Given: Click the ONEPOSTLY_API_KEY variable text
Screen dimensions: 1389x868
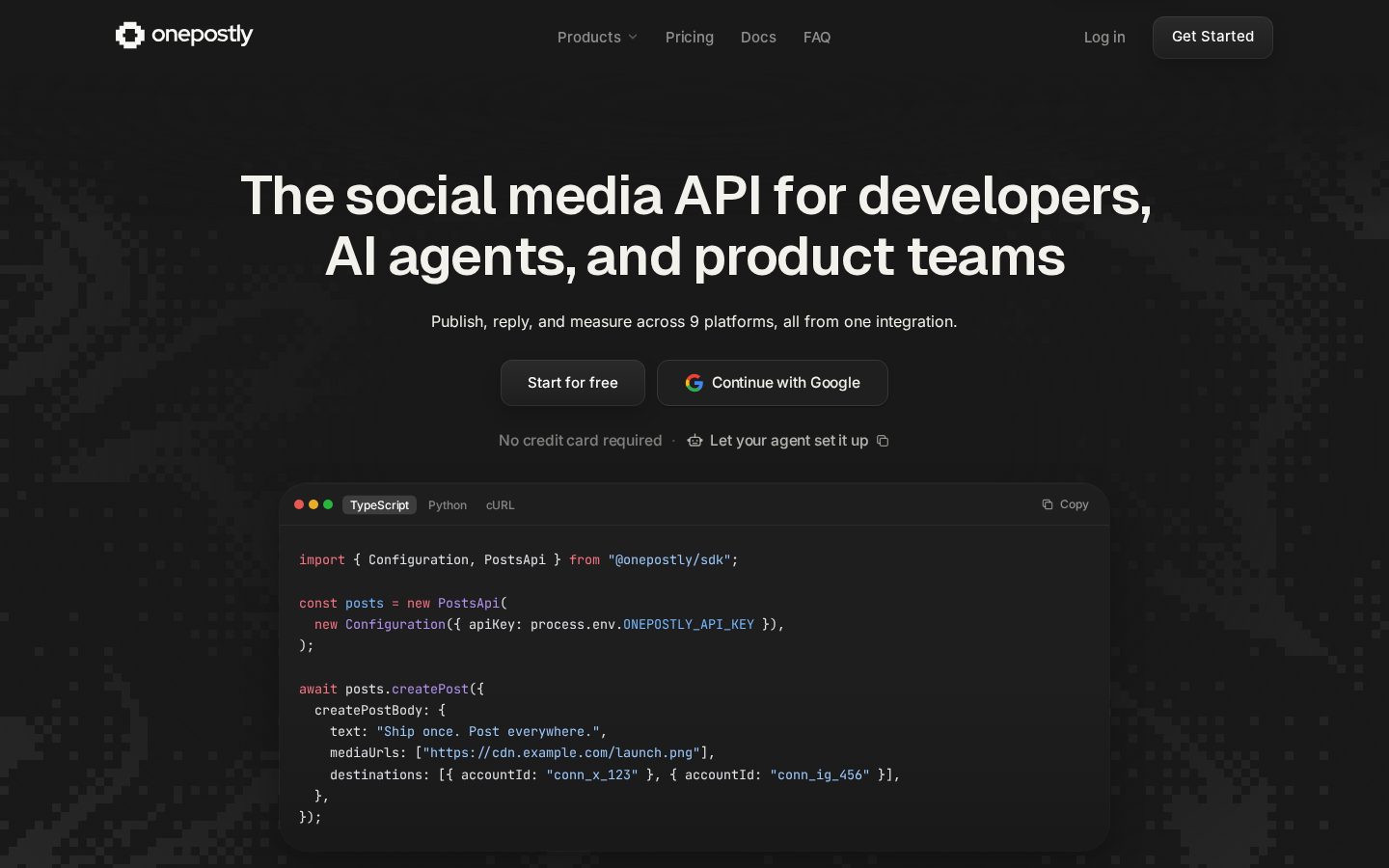Looking at the screenshot, I should click(x=689, y=624).
